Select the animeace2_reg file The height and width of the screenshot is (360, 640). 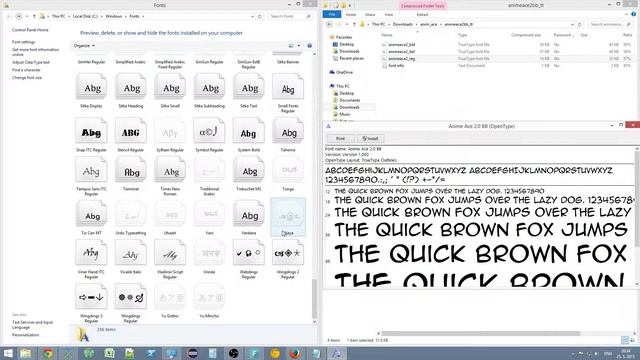tap(402, 58)
